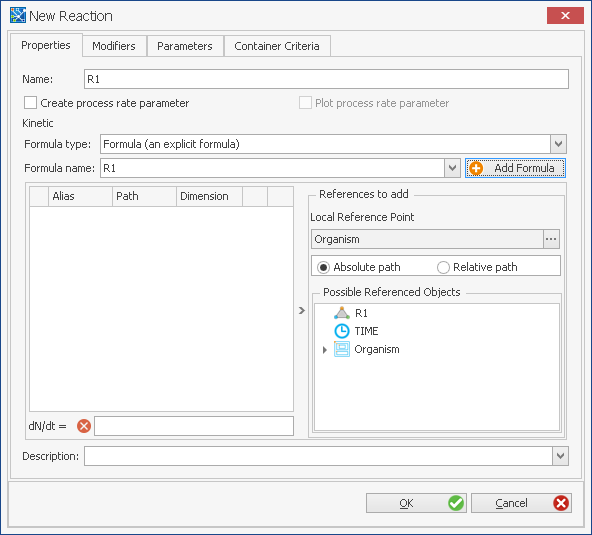Click the New Reaction title bar app icon
592x535 pixels.
(x=18, y=15)
